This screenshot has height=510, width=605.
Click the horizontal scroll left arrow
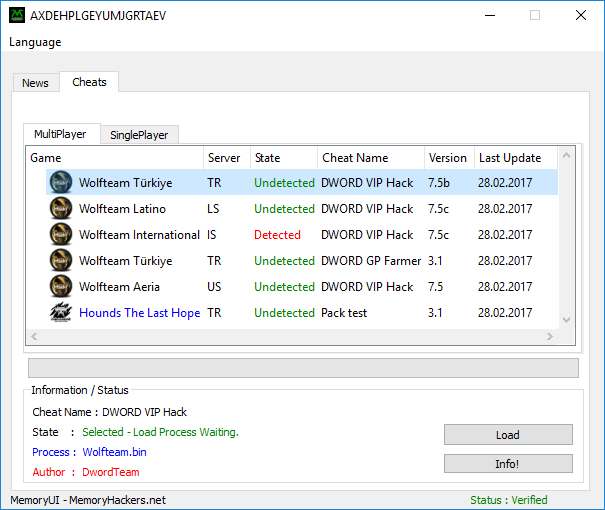(34, 336)
